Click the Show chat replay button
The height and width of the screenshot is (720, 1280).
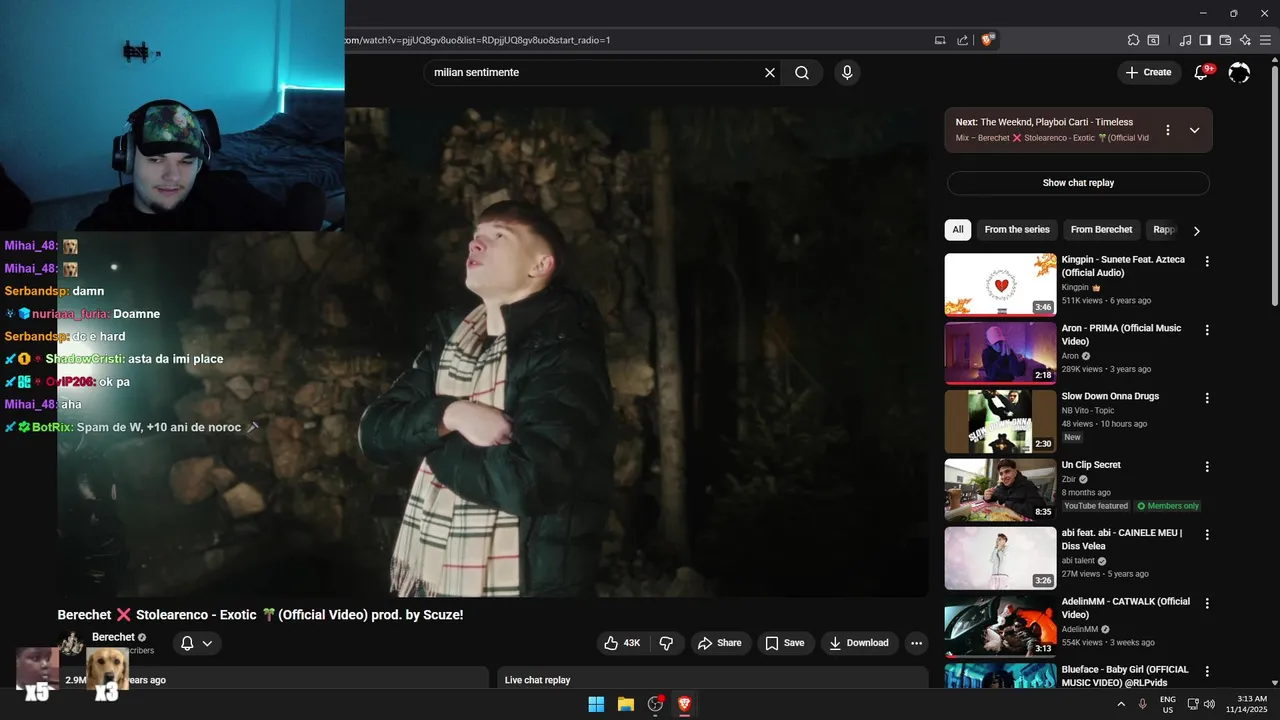click(1078, 183)
